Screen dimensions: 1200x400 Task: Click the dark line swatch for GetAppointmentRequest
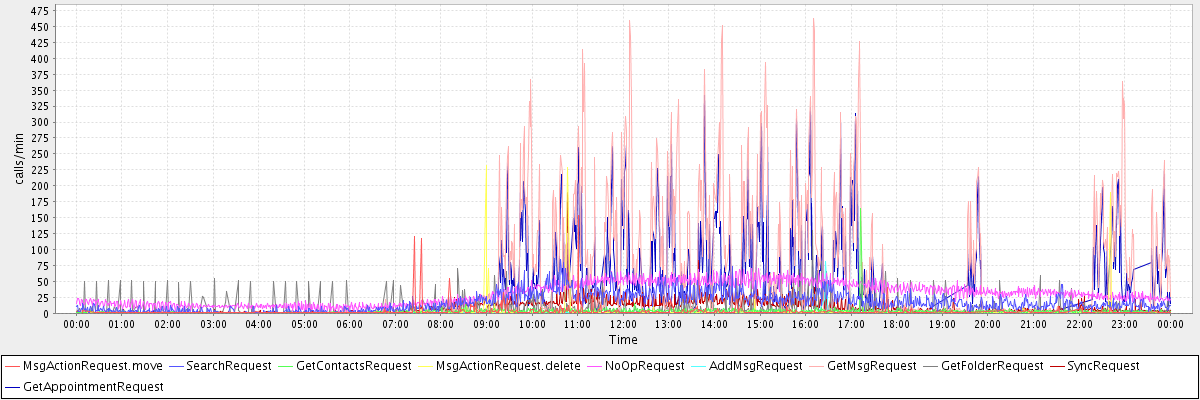click(13, 385)
